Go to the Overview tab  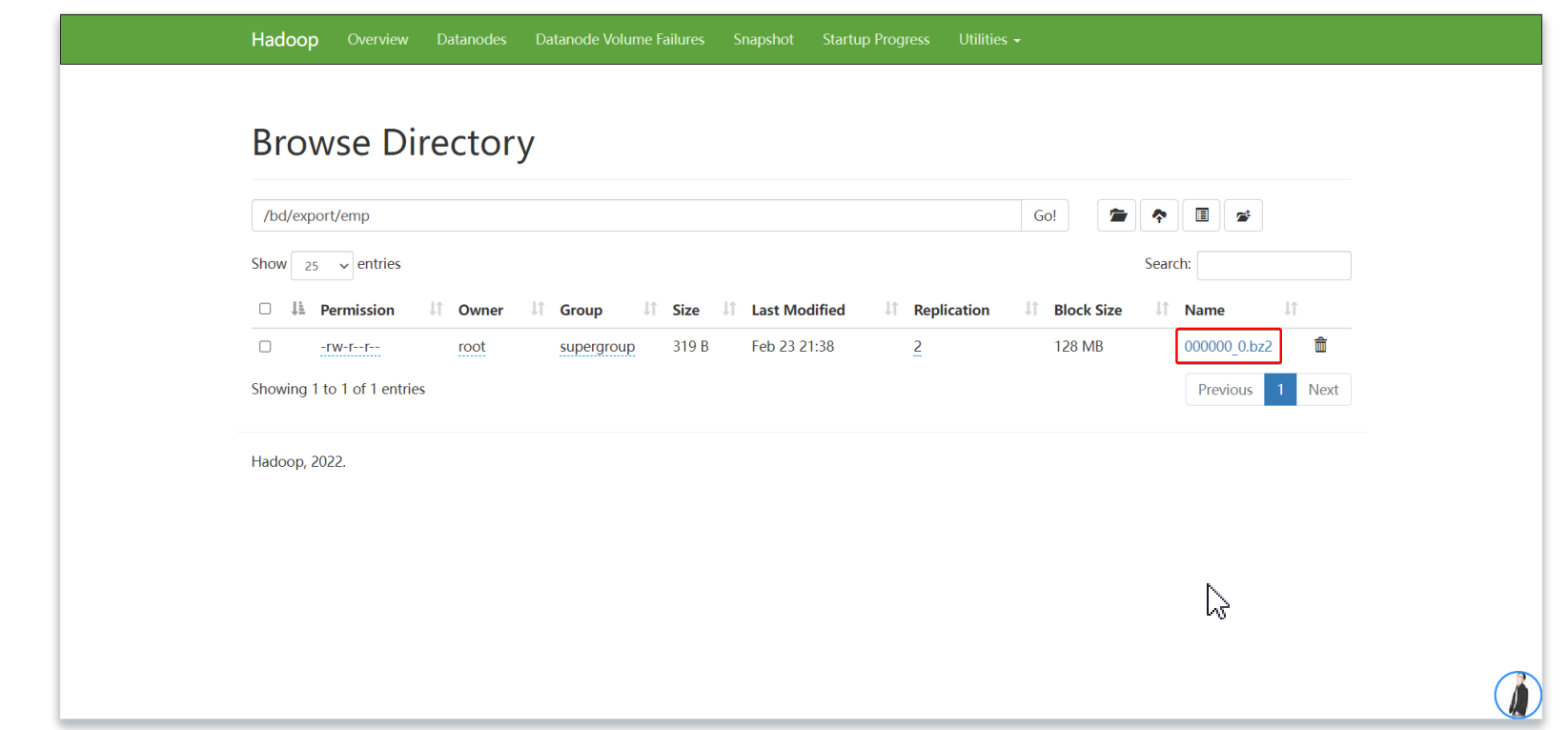click(x=377, y=39)
